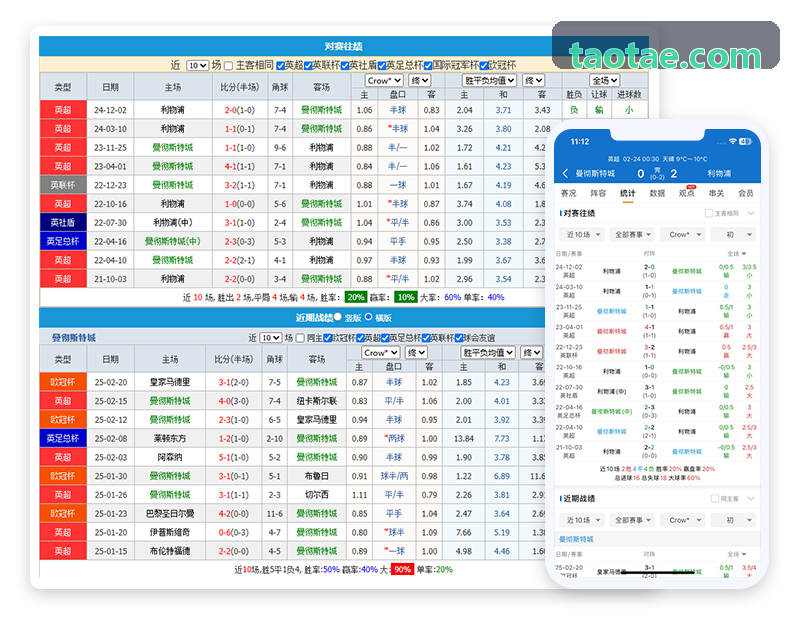
Task: Tap the battery indicator on the phone
Action: (x=745, y=141)
